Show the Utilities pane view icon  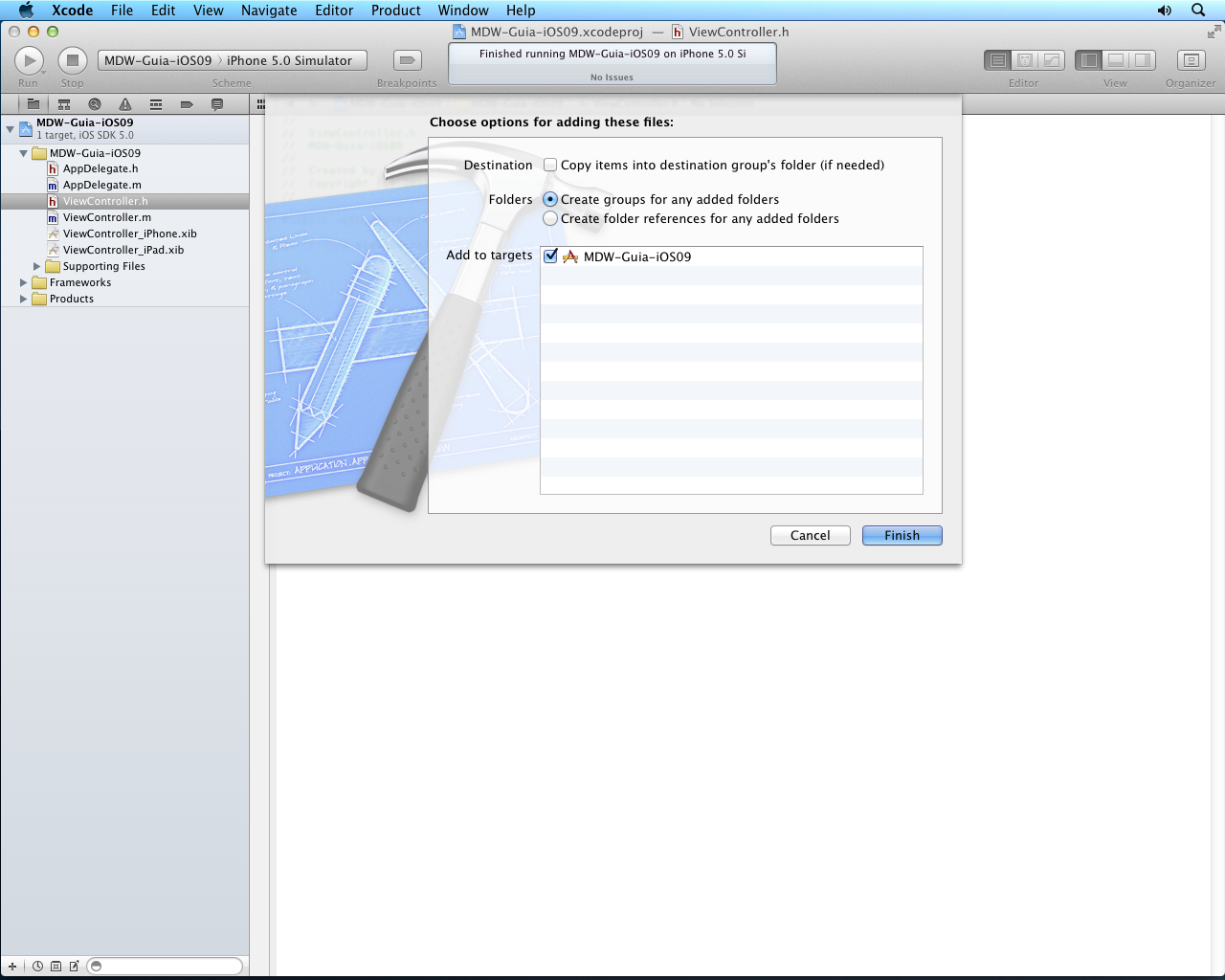(1143, 60)
